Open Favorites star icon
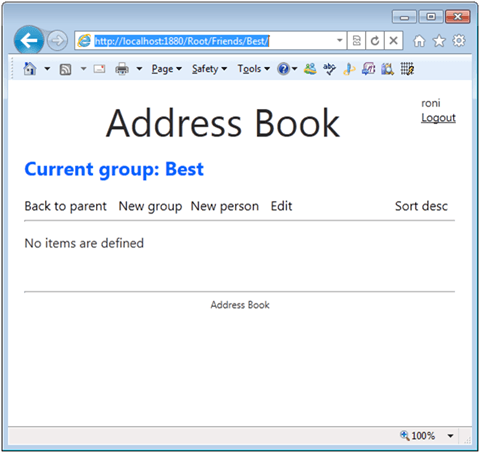The image size is (480, 453). tap(439, 41)
